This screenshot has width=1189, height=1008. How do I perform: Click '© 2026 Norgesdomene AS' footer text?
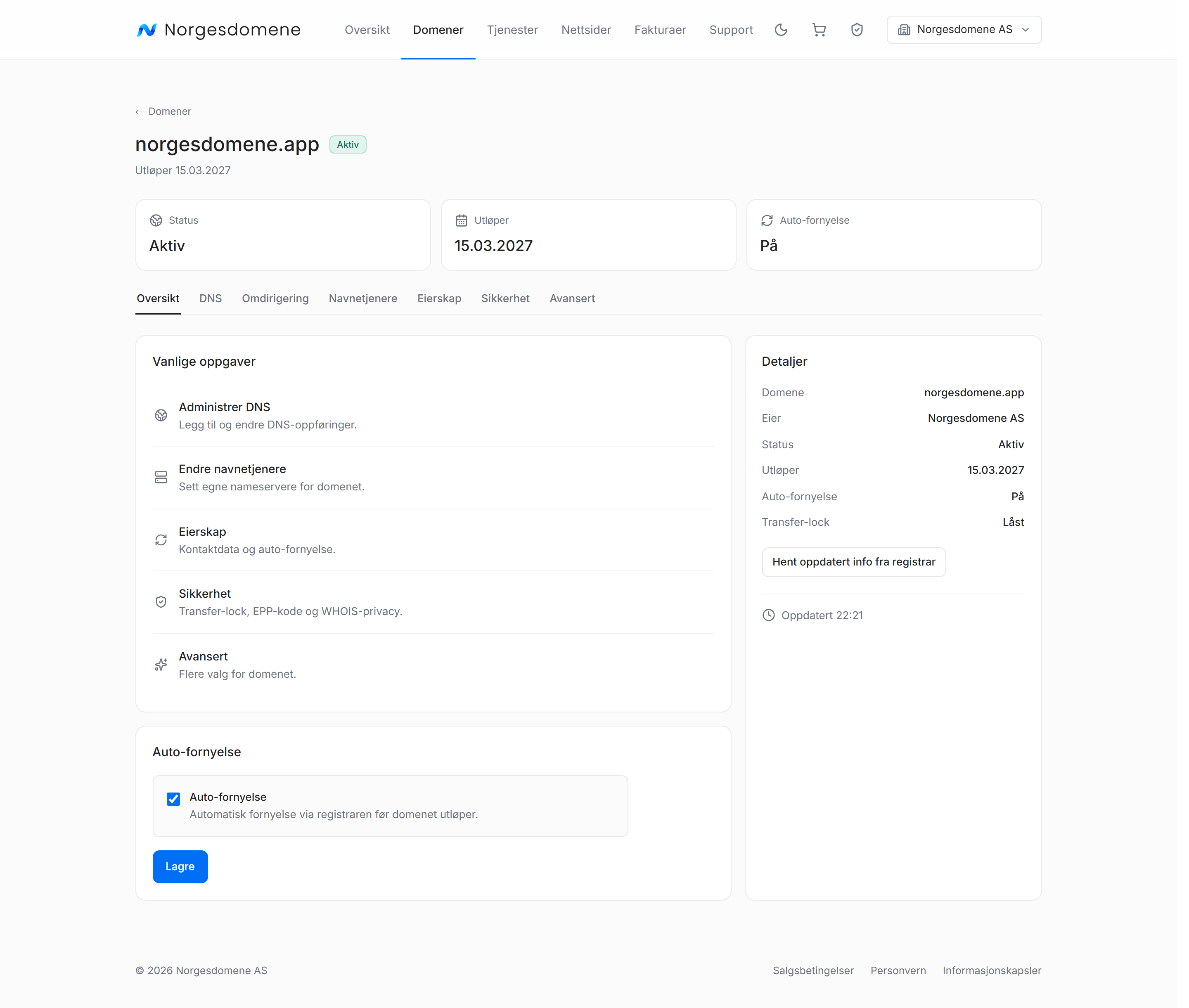click(x=201, y=971)
